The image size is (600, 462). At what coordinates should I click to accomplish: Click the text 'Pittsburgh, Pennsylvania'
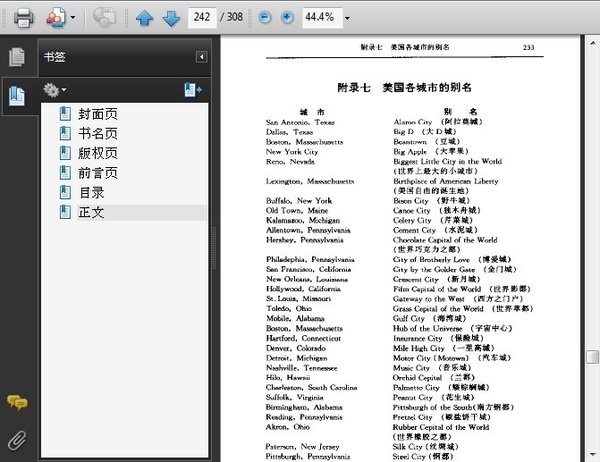point(308,457)
